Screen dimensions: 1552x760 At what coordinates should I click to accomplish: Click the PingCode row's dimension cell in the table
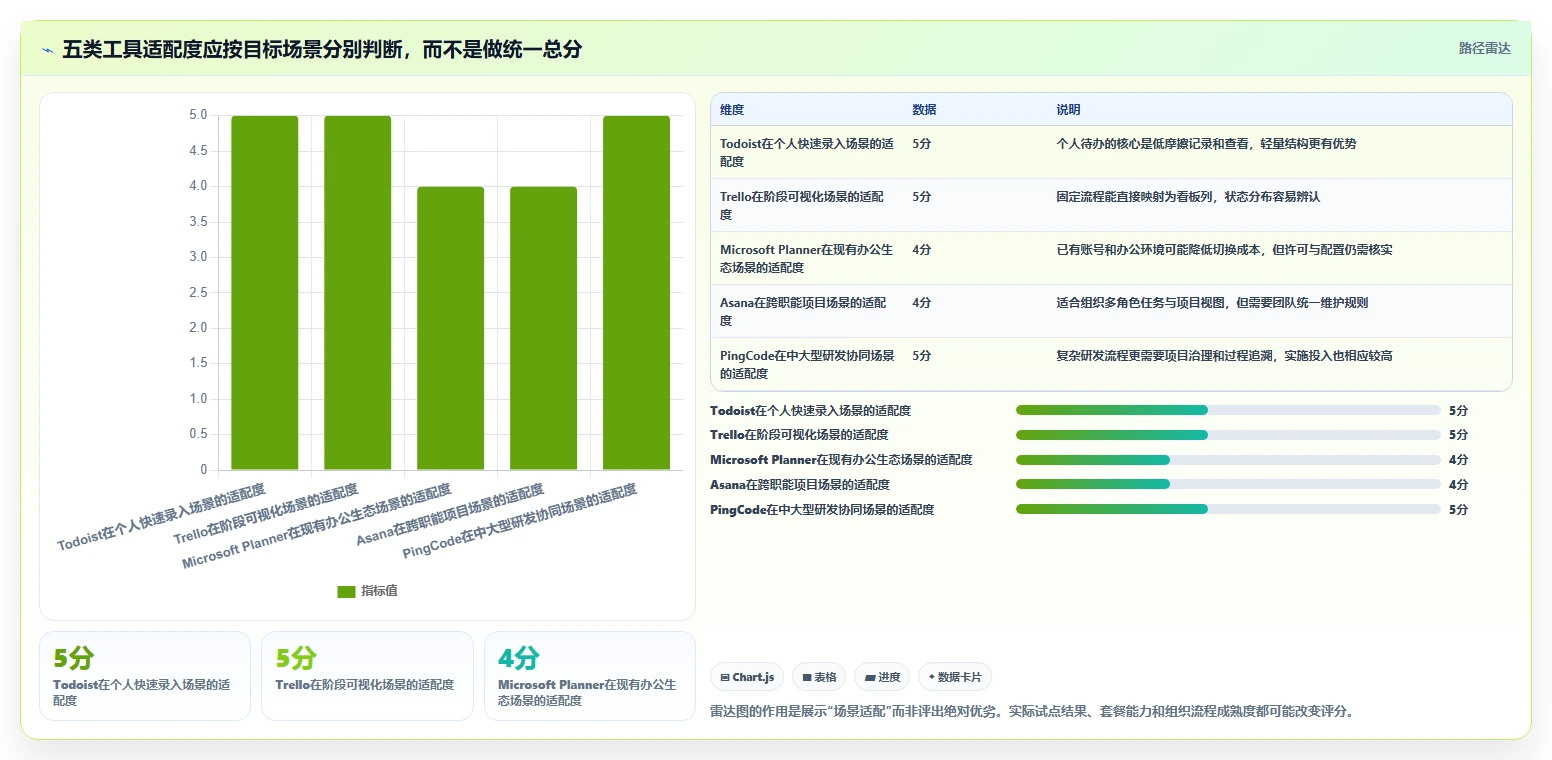pos(807,365)
